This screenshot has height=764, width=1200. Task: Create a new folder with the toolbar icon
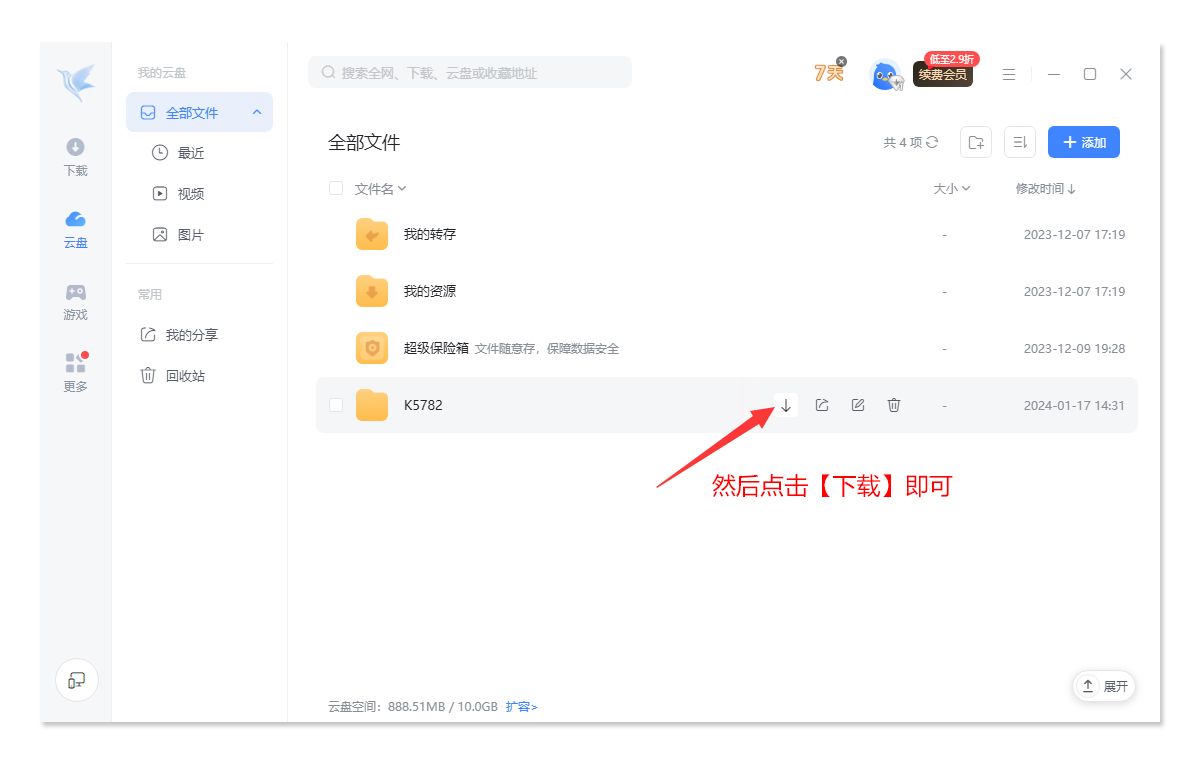[x=976, y=142]
